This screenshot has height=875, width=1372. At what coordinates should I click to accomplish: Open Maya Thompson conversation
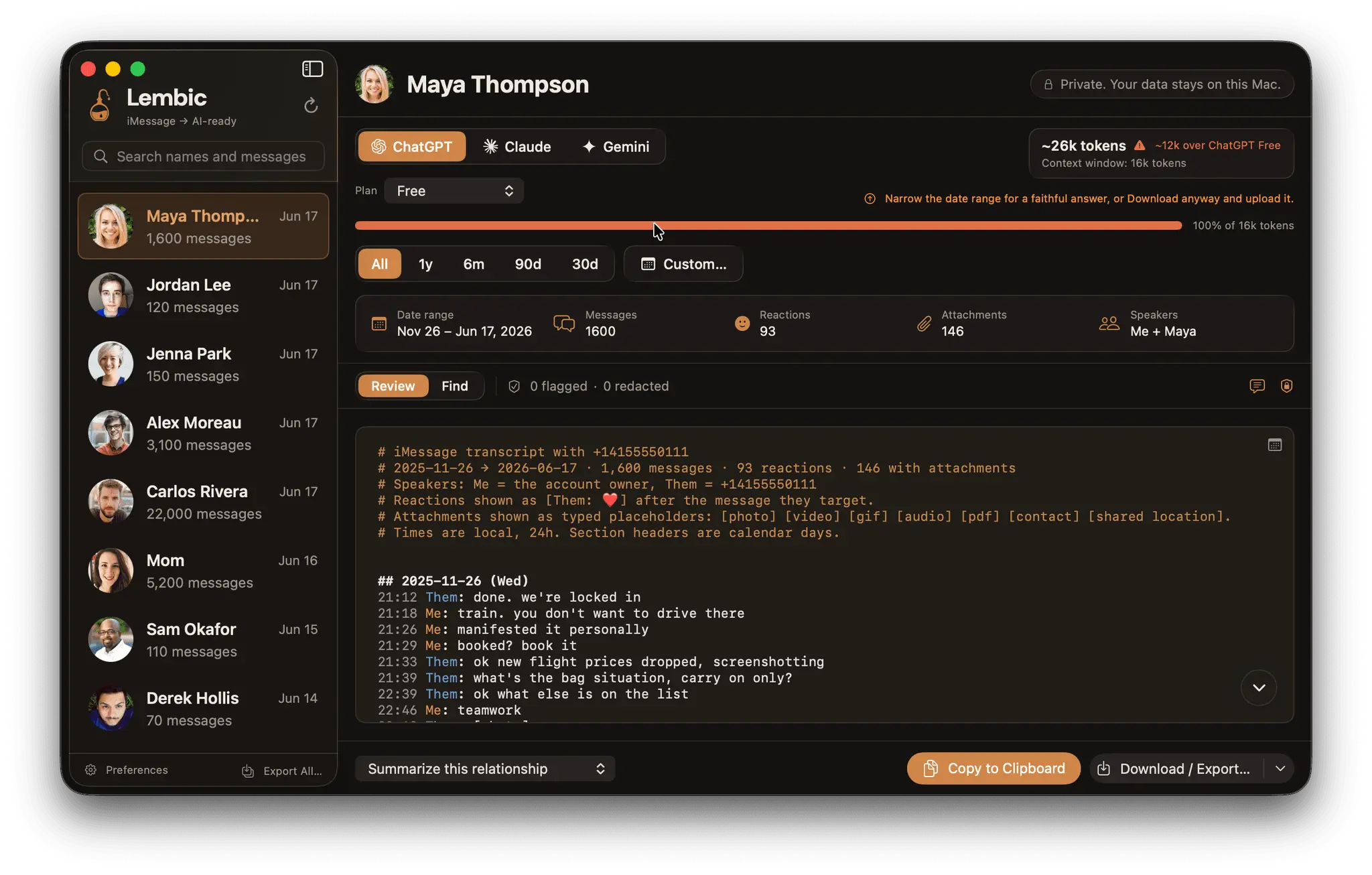point(203,226)
